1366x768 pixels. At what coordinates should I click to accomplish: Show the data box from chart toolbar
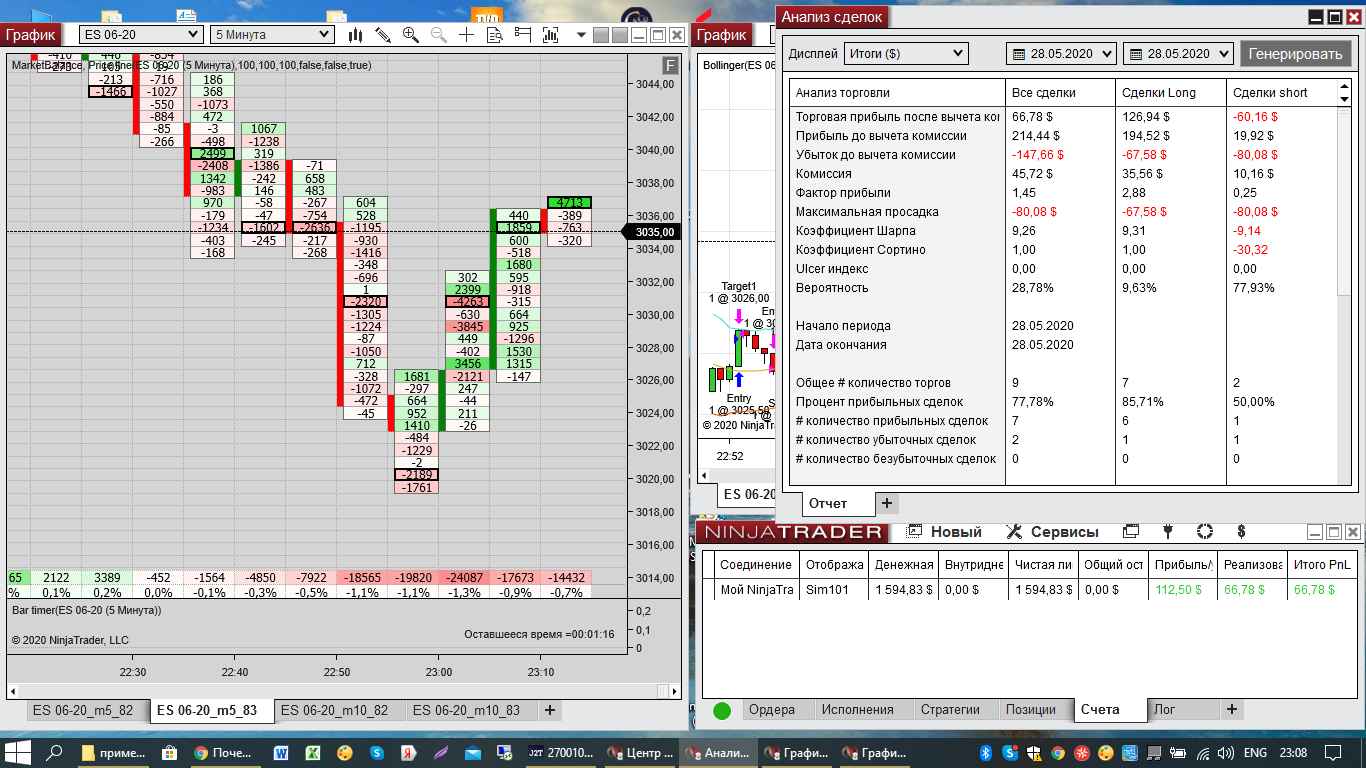click(494, 35)
